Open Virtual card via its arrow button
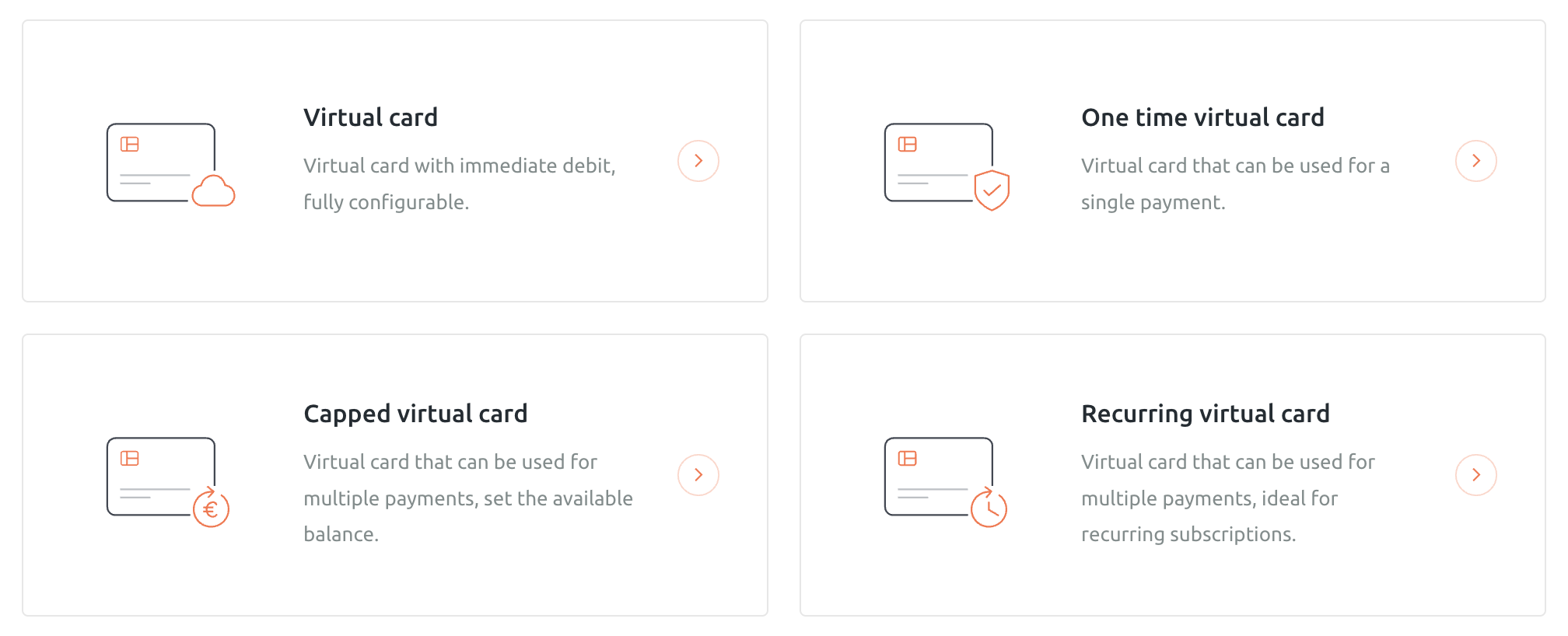The width and height of the screenshot is (1568, 636). (x=698, y=160)
